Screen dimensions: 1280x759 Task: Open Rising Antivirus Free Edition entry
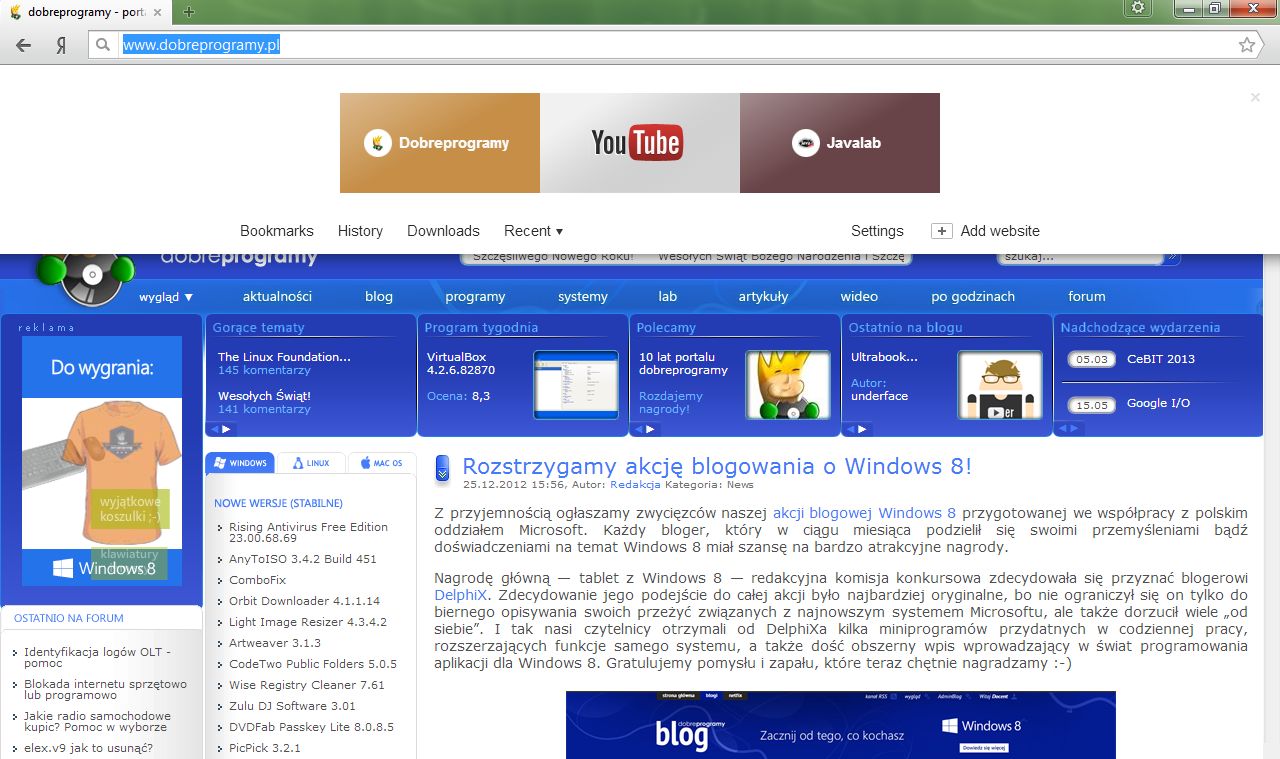(308, 532)
